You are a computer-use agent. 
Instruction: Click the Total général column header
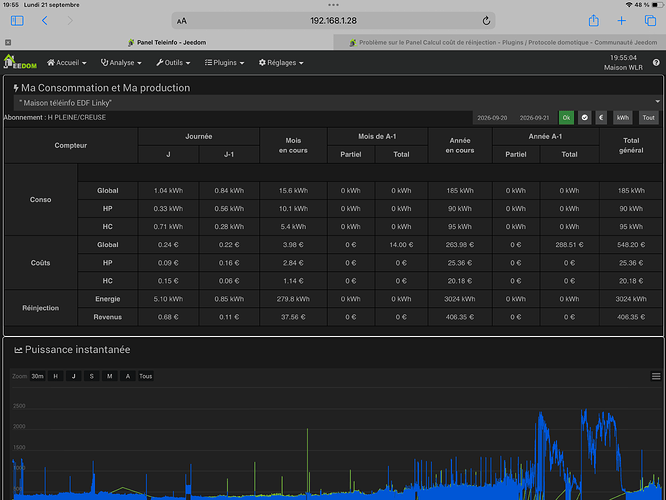[x=631, y=145]
